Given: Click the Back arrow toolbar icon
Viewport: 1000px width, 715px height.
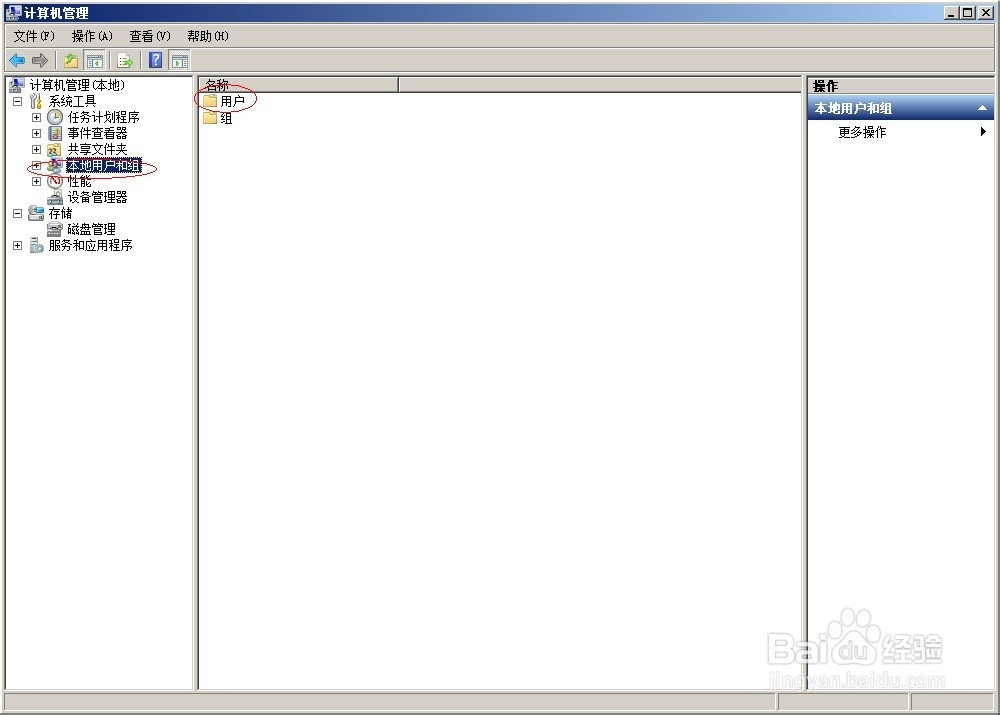Looking at the screenshot, I should click(x=17, y=61).
